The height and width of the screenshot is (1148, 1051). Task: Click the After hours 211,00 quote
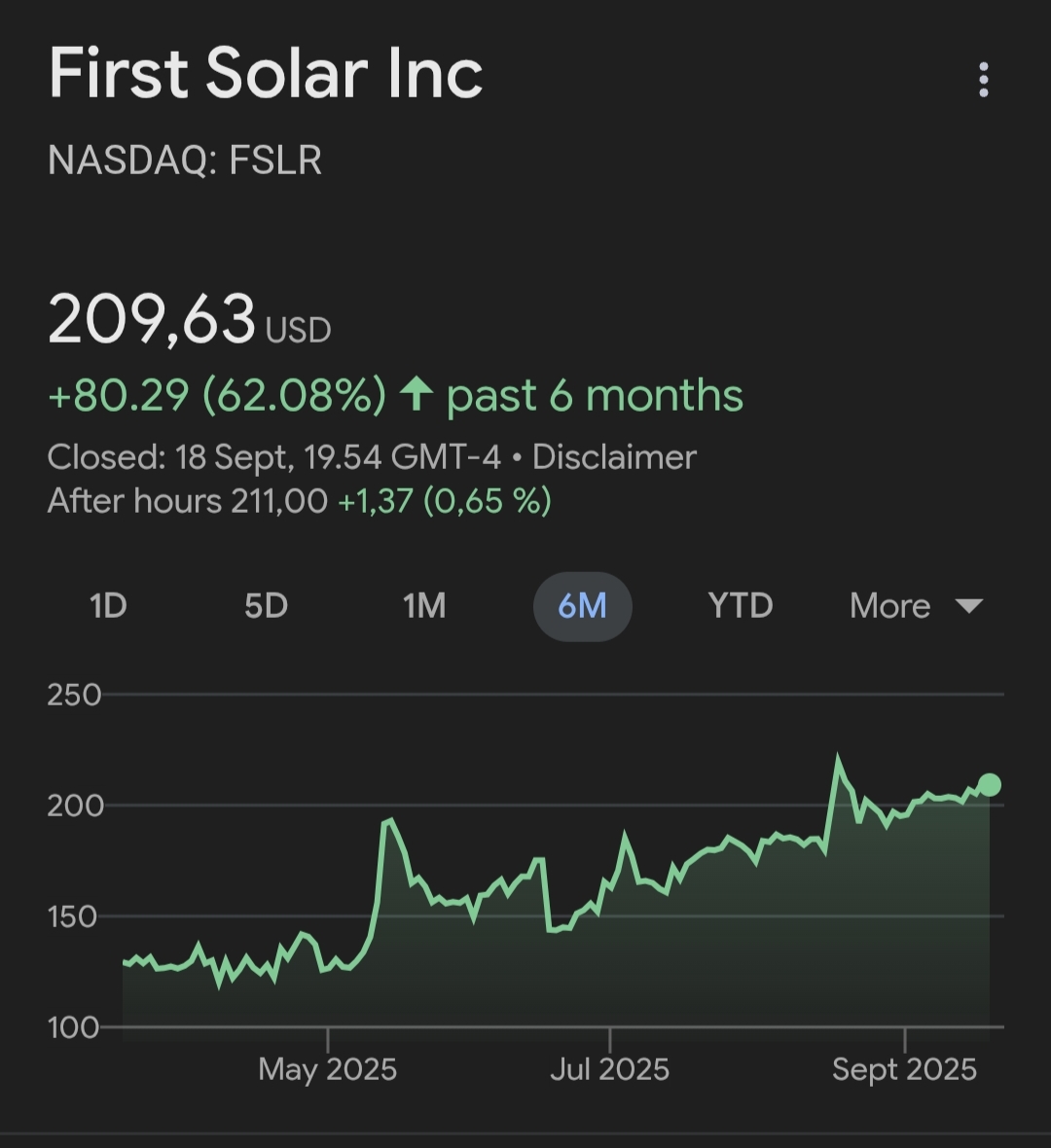tap(188, 501)
